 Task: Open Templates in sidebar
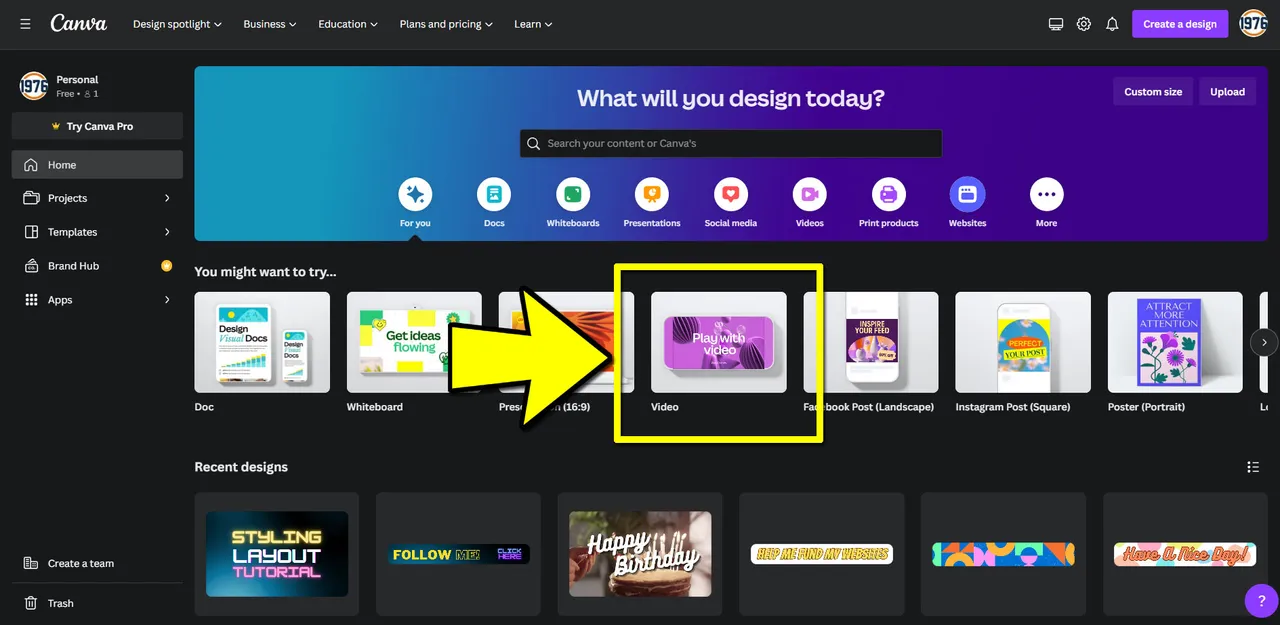97,232
